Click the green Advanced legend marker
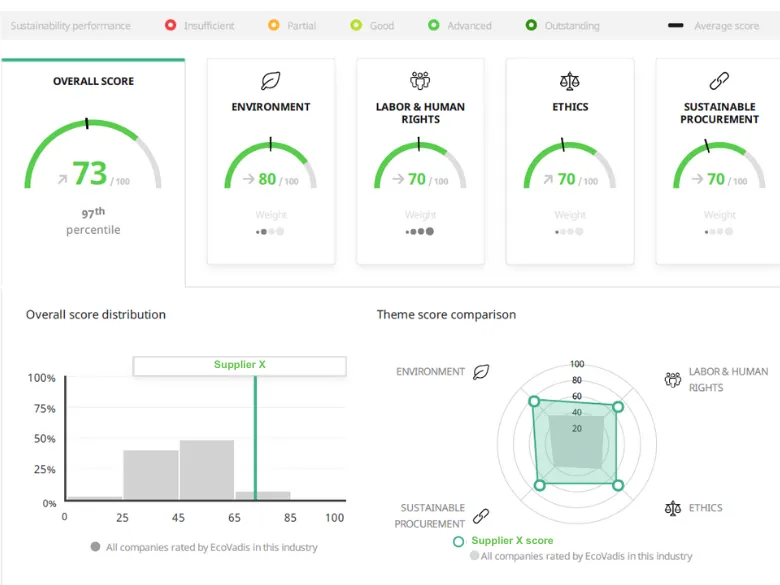The height and width of the screenshot is (585, 780). (434, 25)
